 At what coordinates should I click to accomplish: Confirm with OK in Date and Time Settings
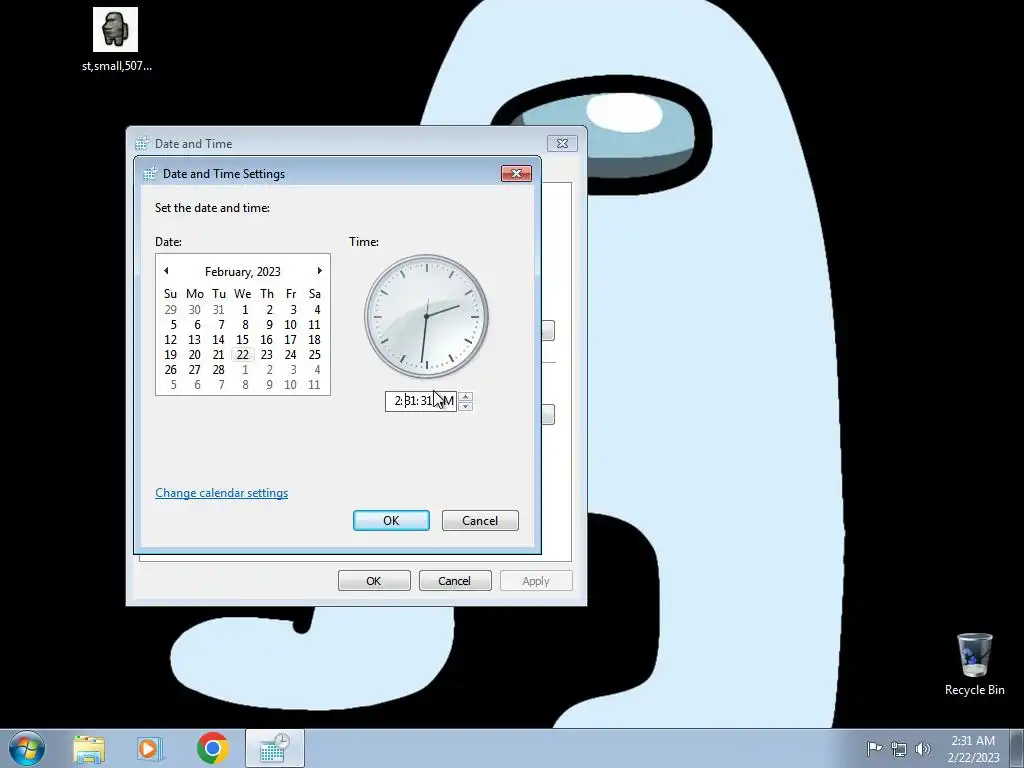[x=391, y=520]
